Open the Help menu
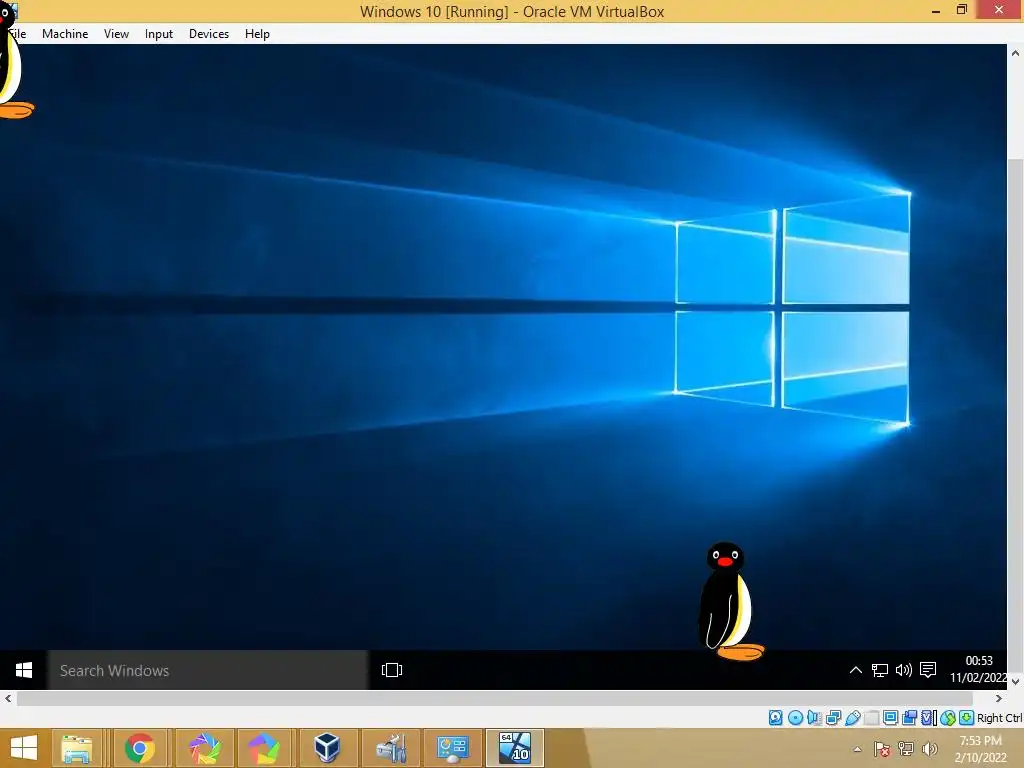Screen dimensions: 1024x768 pos(257,34)
